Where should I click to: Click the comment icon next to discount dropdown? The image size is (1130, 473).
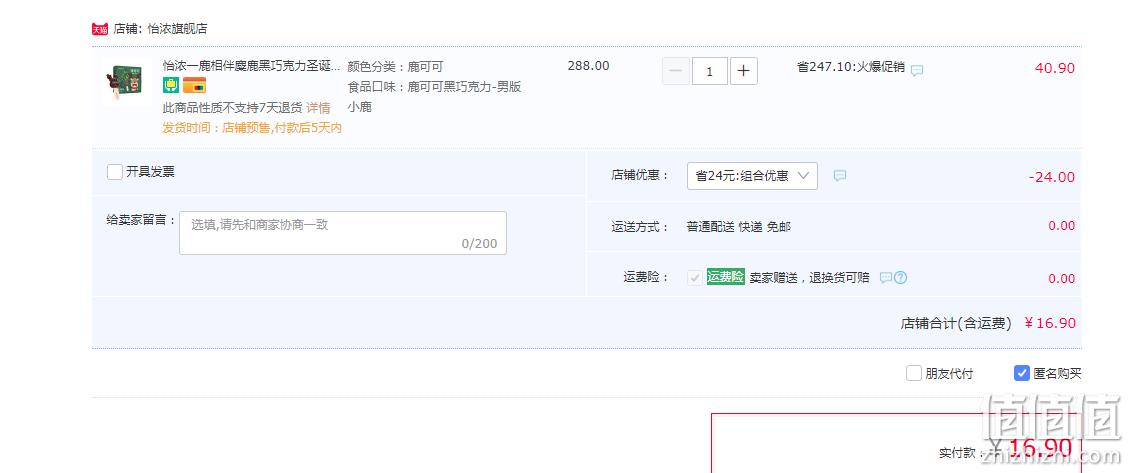click(x=840, y=175)
